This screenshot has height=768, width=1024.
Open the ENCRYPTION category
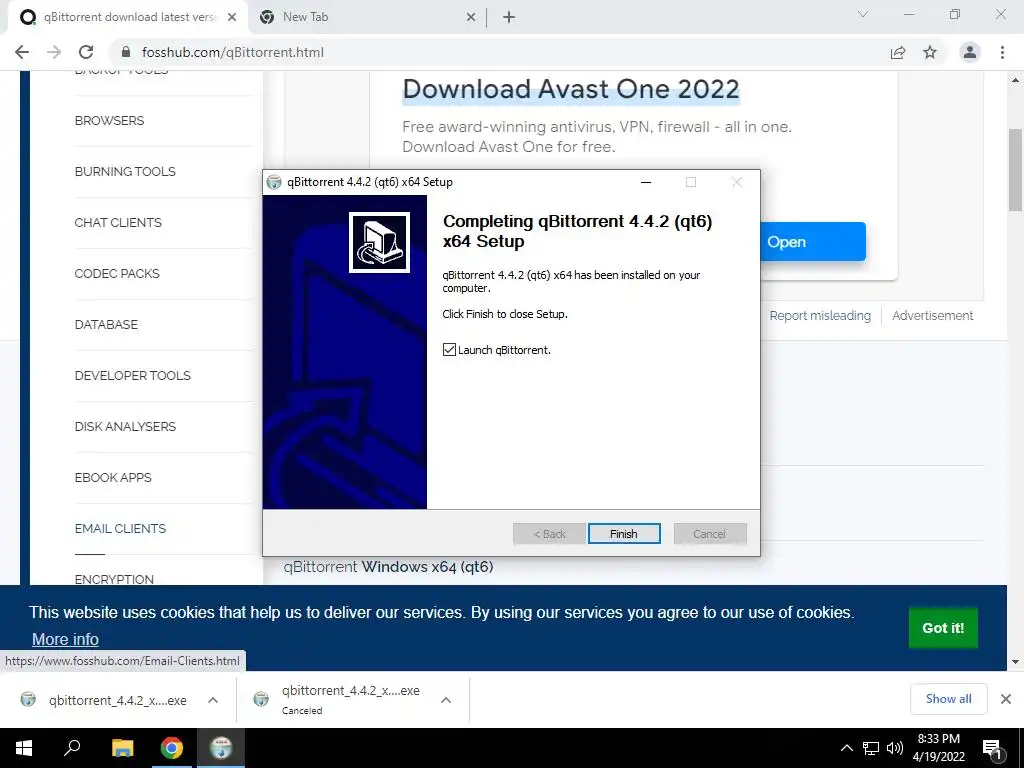point(114,579)
